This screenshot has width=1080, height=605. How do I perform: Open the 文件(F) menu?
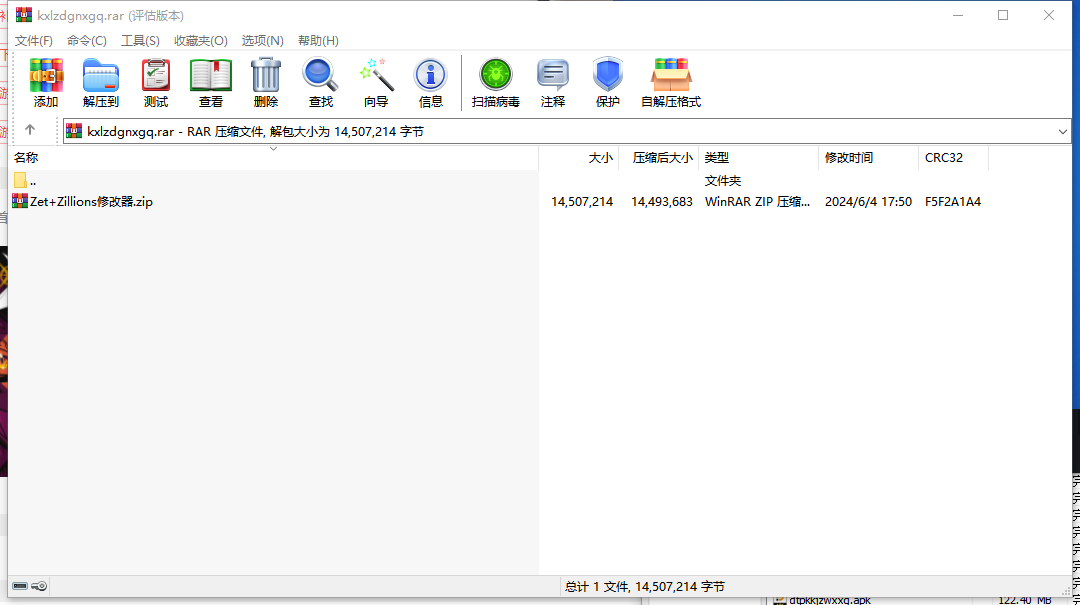click(34, 41)
